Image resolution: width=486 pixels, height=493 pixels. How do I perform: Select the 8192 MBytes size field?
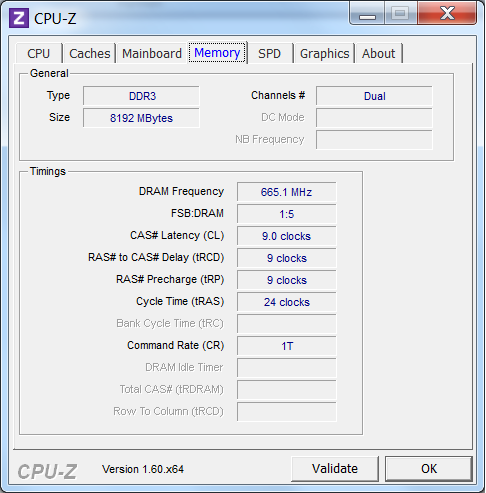tap(141, 118)
